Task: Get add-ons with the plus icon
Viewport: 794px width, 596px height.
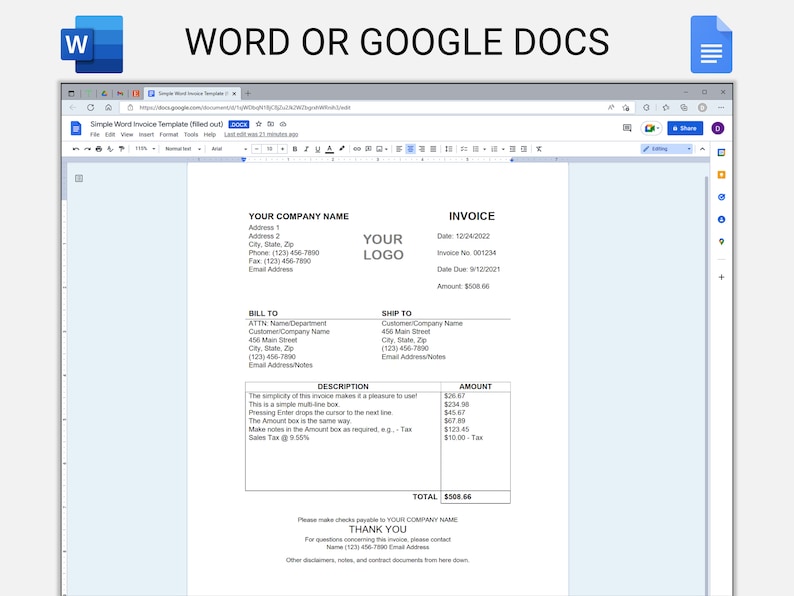Action: coord(722,277)
